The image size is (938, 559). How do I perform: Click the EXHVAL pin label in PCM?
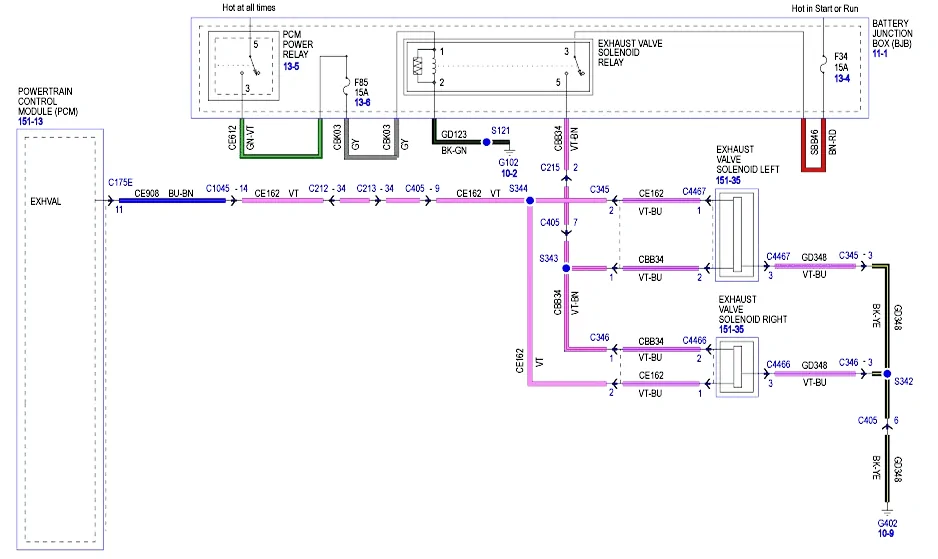pyautogui.click(x=45, y=202)
